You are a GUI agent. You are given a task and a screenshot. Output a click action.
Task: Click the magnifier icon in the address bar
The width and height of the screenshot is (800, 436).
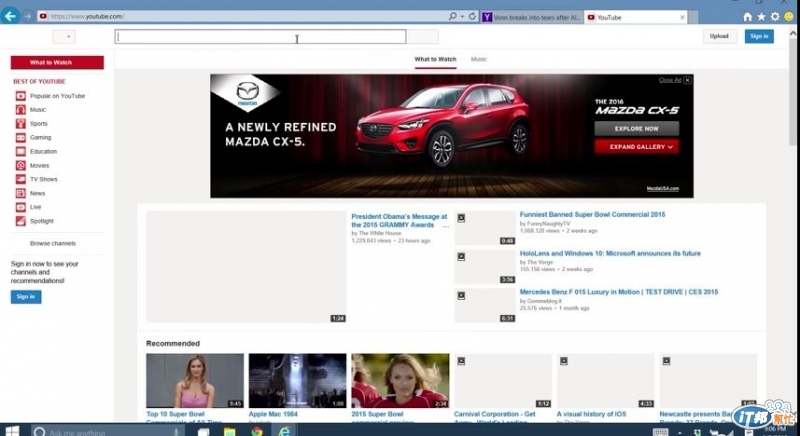click(x=453, y=16)
